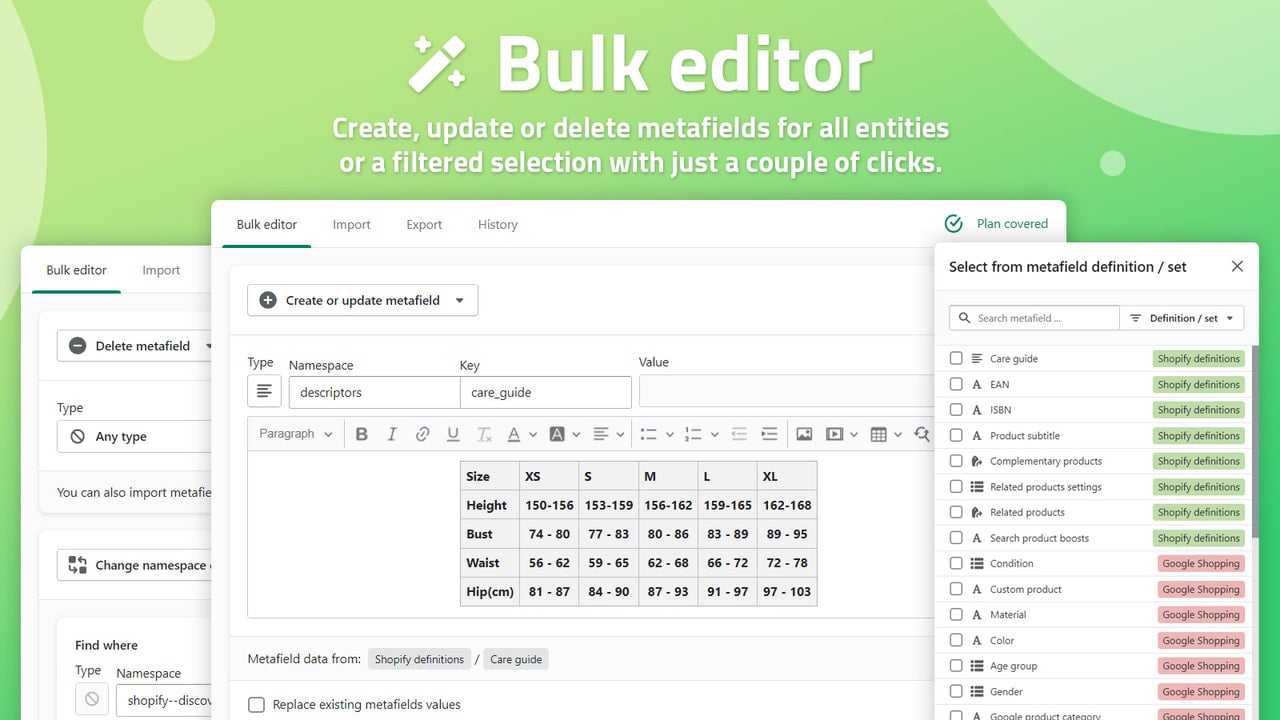Check the Complementary products checkbox
This screenshot has width=1280, height=720.
tap(956, 461)
